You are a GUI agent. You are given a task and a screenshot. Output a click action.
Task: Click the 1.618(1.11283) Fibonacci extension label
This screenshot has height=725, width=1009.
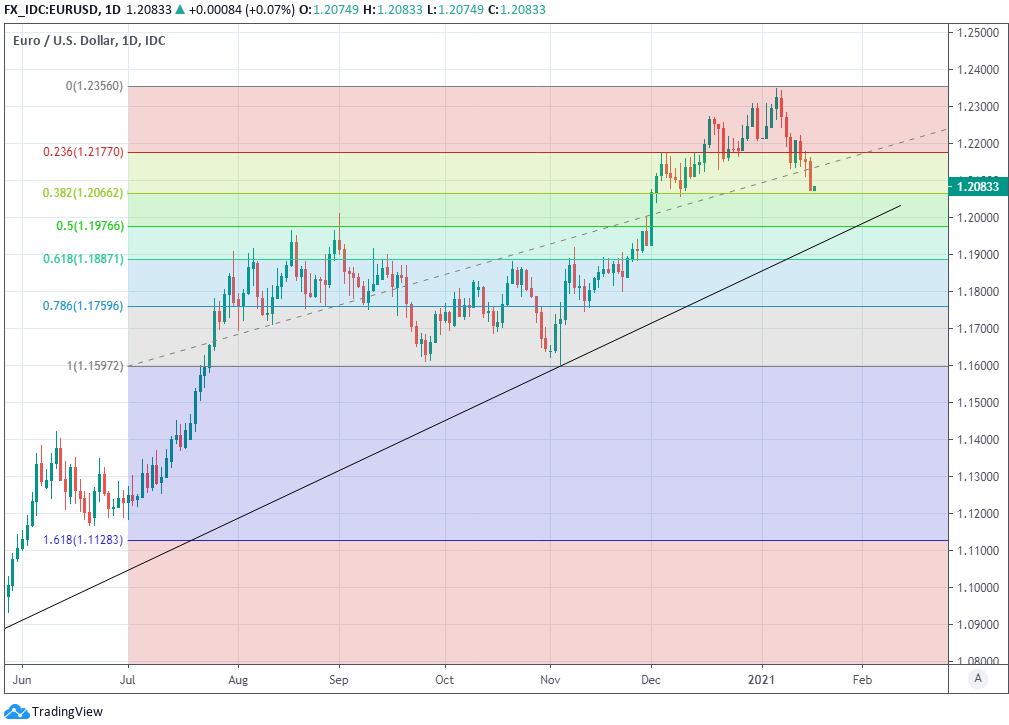pos(83,540)
